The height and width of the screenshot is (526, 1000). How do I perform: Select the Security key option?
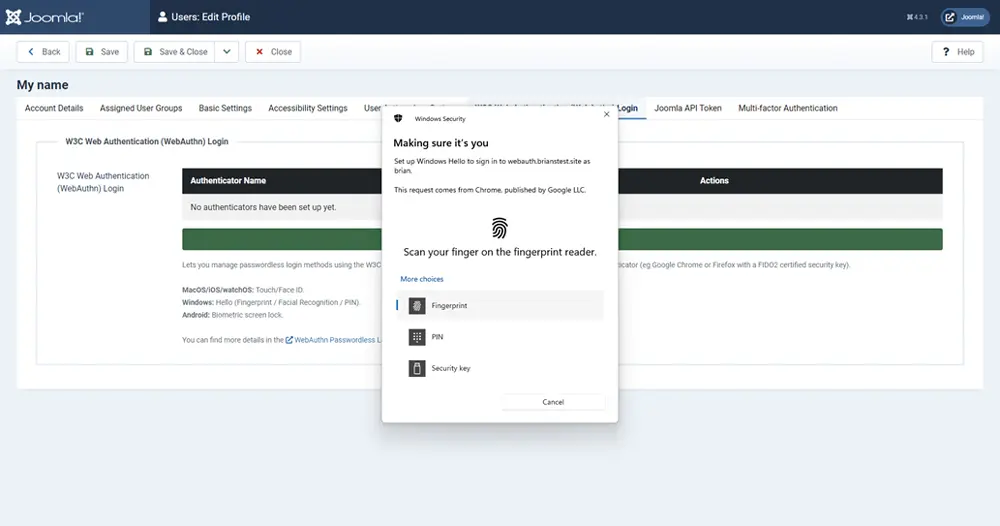pos(499,368)
